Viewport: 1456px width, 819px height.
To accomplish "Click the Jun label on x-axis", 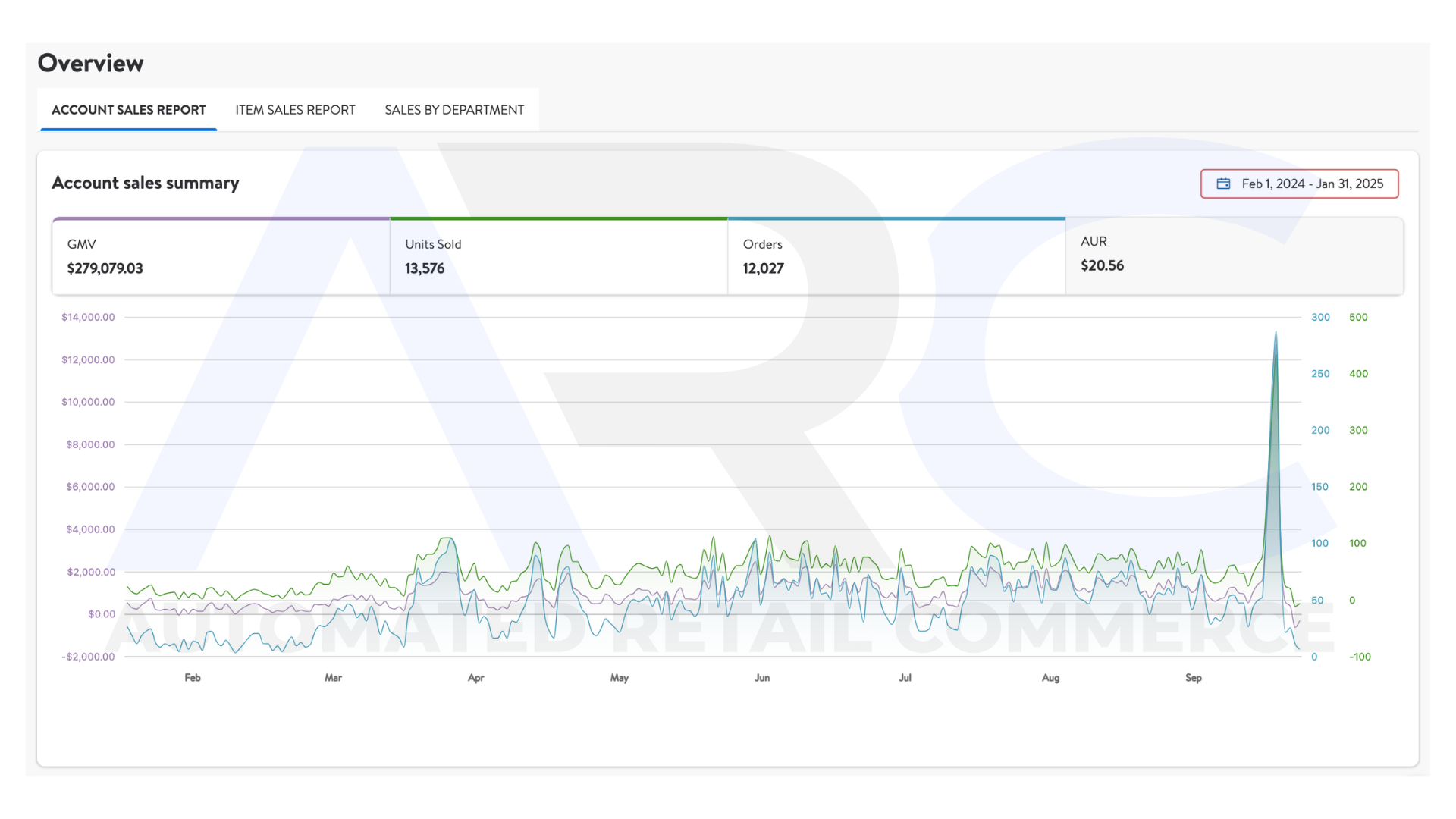I will (762, 678).
